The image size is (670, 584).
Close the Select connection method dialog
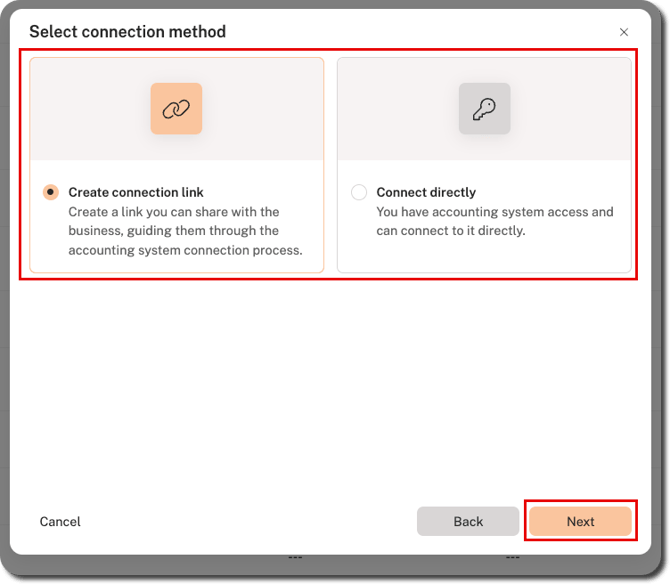(624, 32)
